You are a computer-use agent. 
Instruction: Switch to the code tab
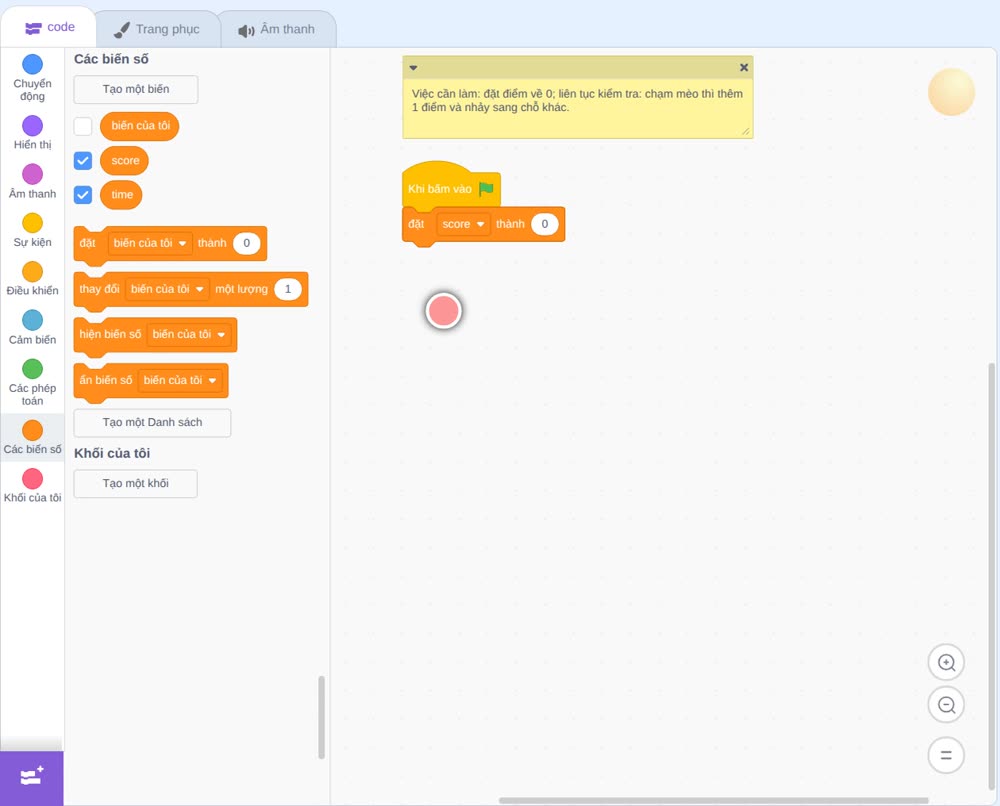coord(49,27)
